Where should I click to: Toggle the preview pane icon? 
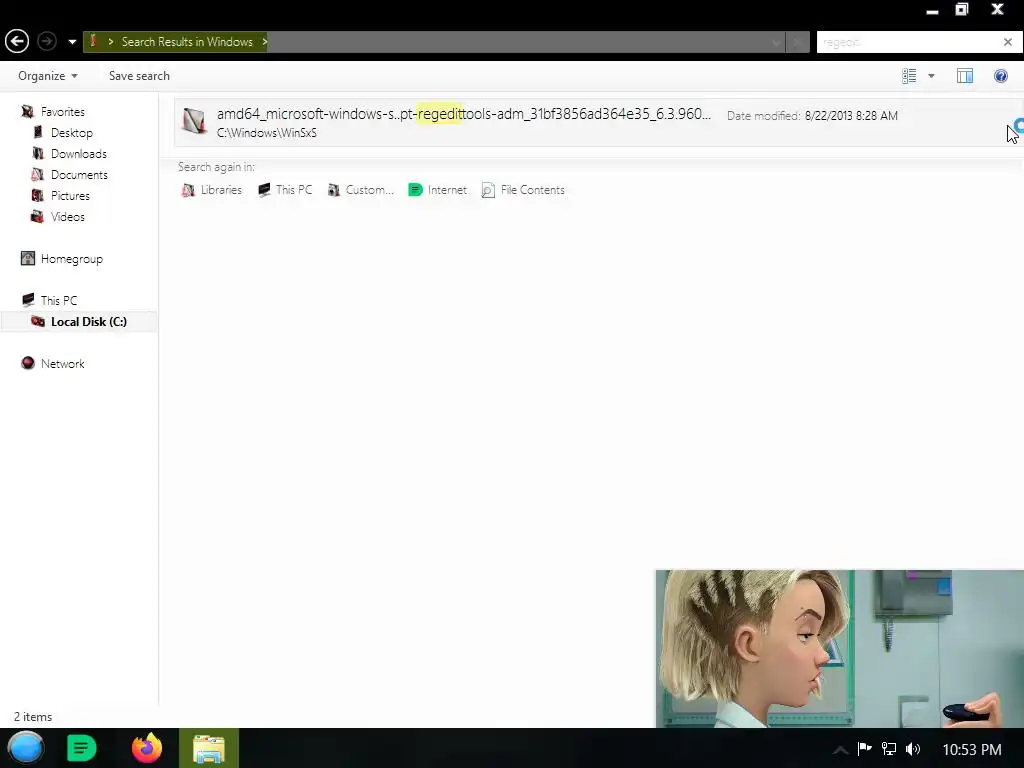coord(965,76)
